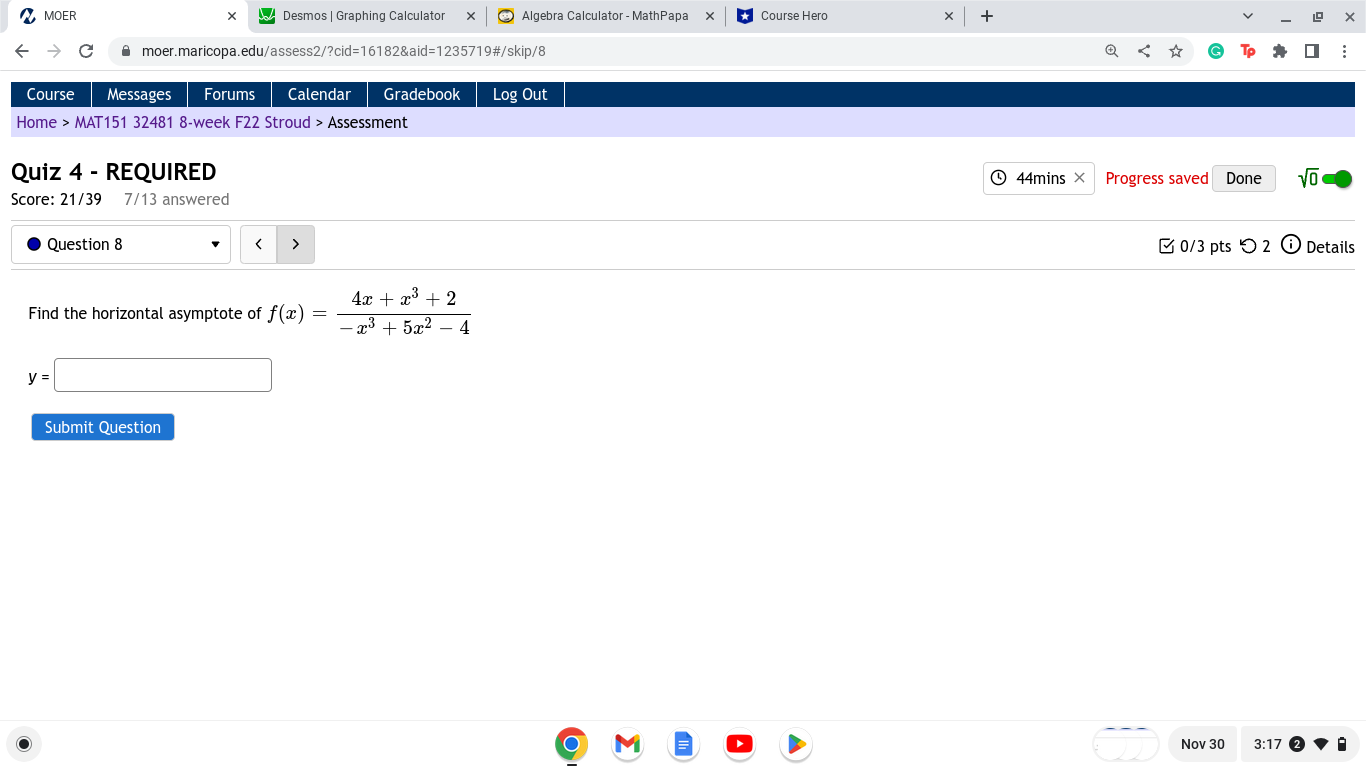Open the Chrome extensions puzzle icon

1280,50
